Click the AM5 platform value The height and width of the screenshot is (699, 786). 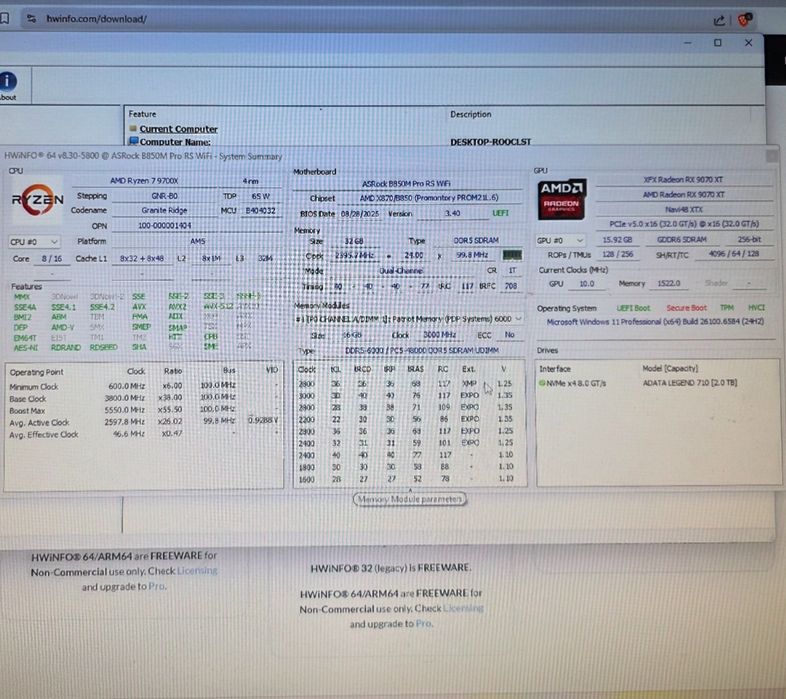pyautogui.click(x=198, y=241)
